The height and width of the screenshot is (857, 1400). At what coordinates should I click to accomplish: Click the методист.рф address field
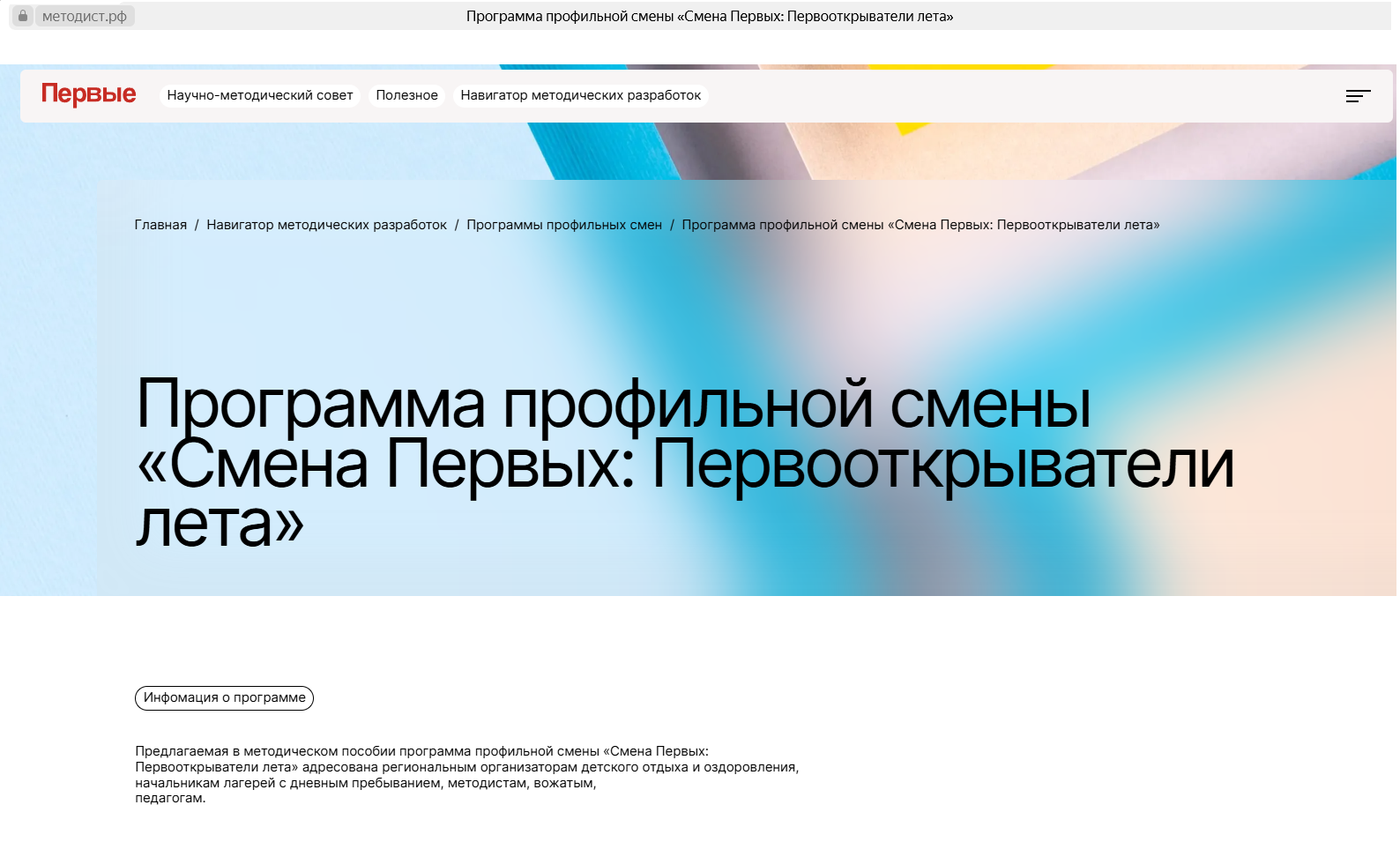(85, 16)
